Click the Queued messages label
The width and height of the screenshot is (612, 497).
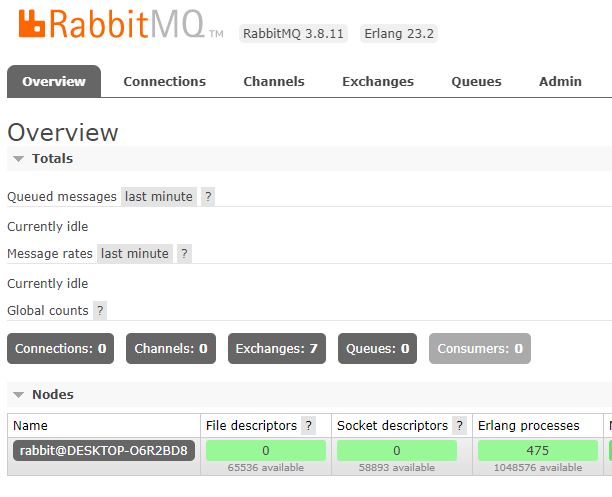62,196
